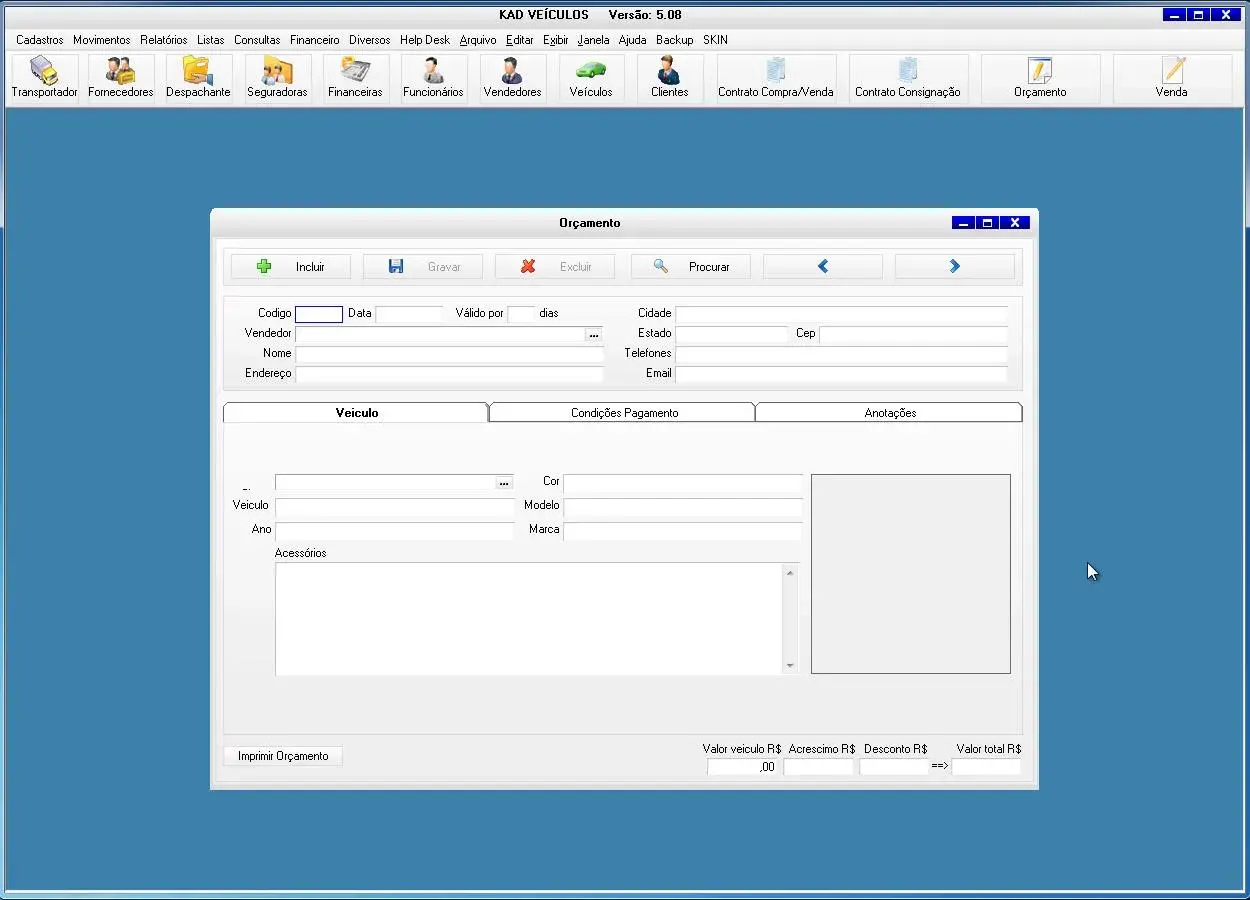1250x900 pixels.
Task: Switch to Condições Pagamento tab
Action: [x=624, y=413]
